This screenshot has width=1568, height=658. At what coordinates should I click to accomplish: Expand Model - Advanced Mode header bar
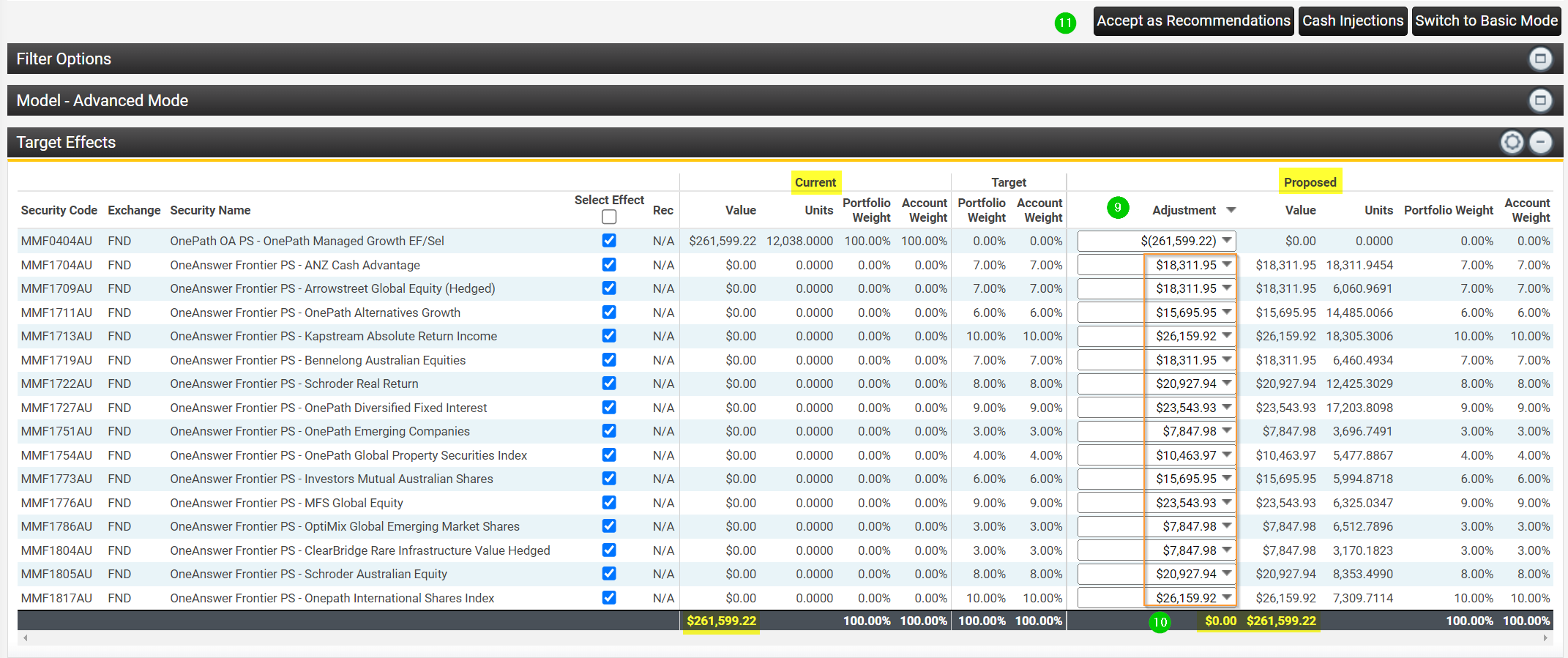[x=785, y=100]
